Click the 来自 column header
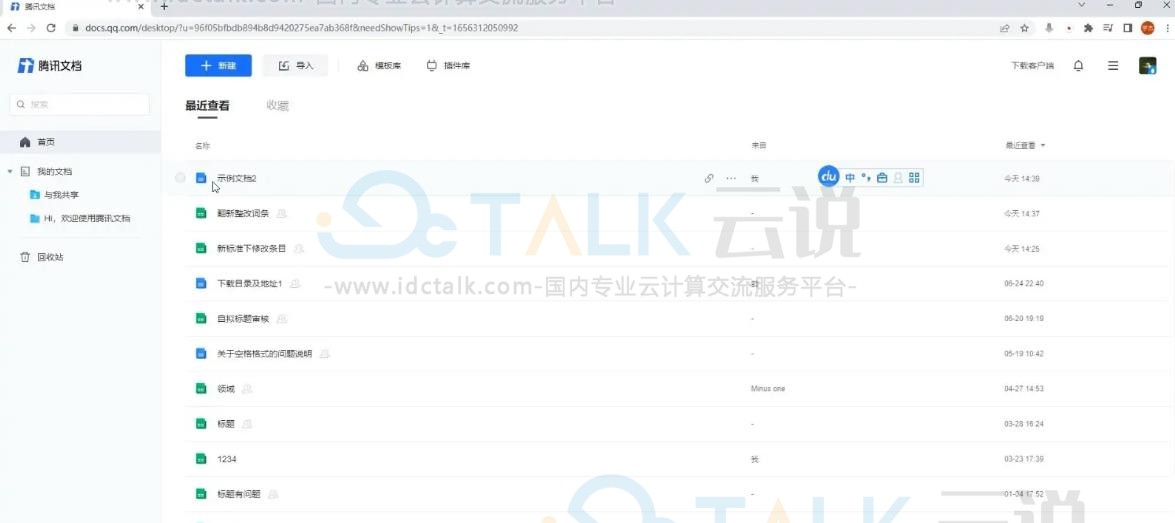This screenshot has width=1175, height=523. tap(758, 145)
